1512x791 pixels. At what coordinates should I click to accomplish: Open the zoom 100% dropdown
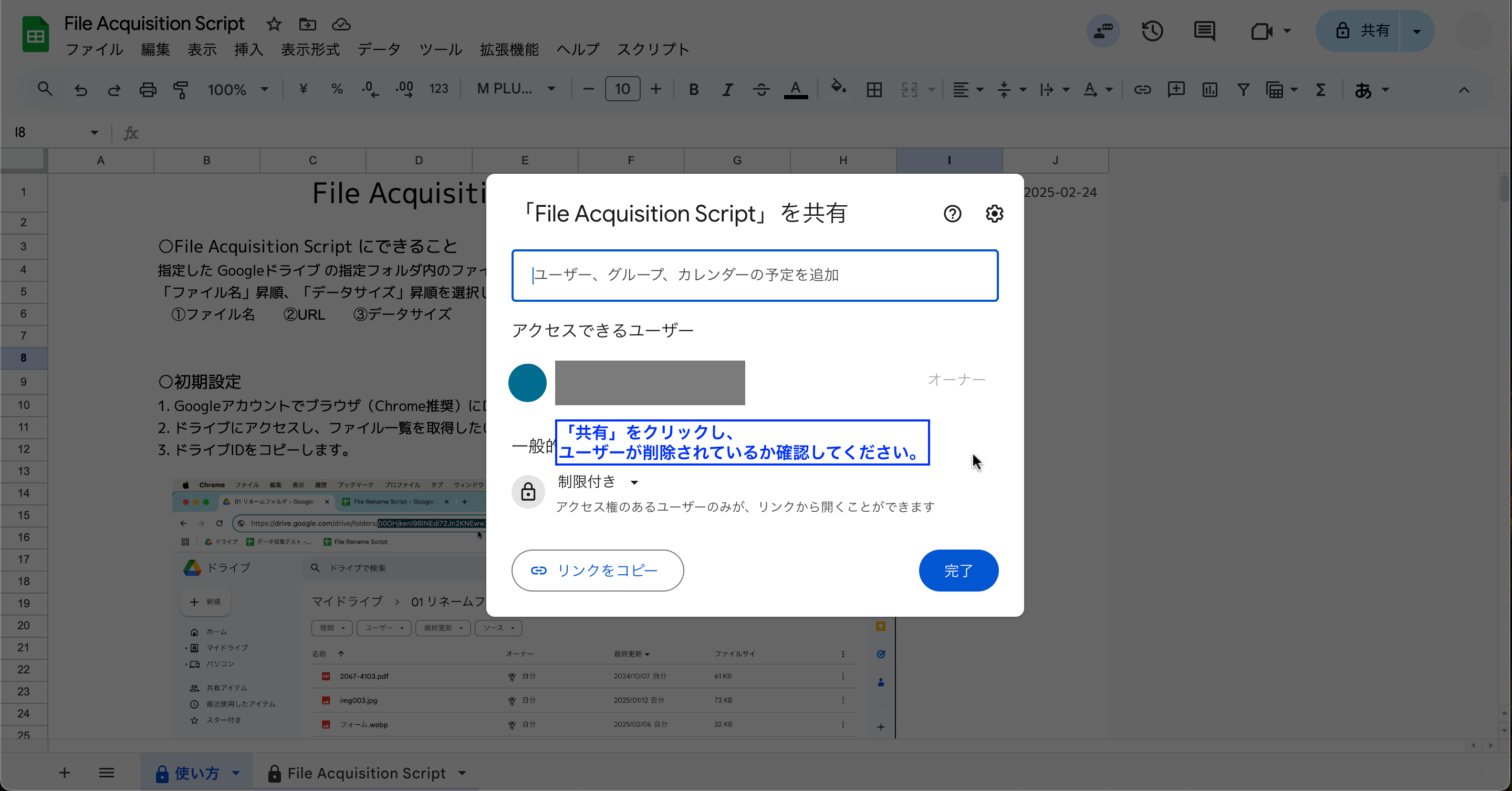[x=238, y=89]
